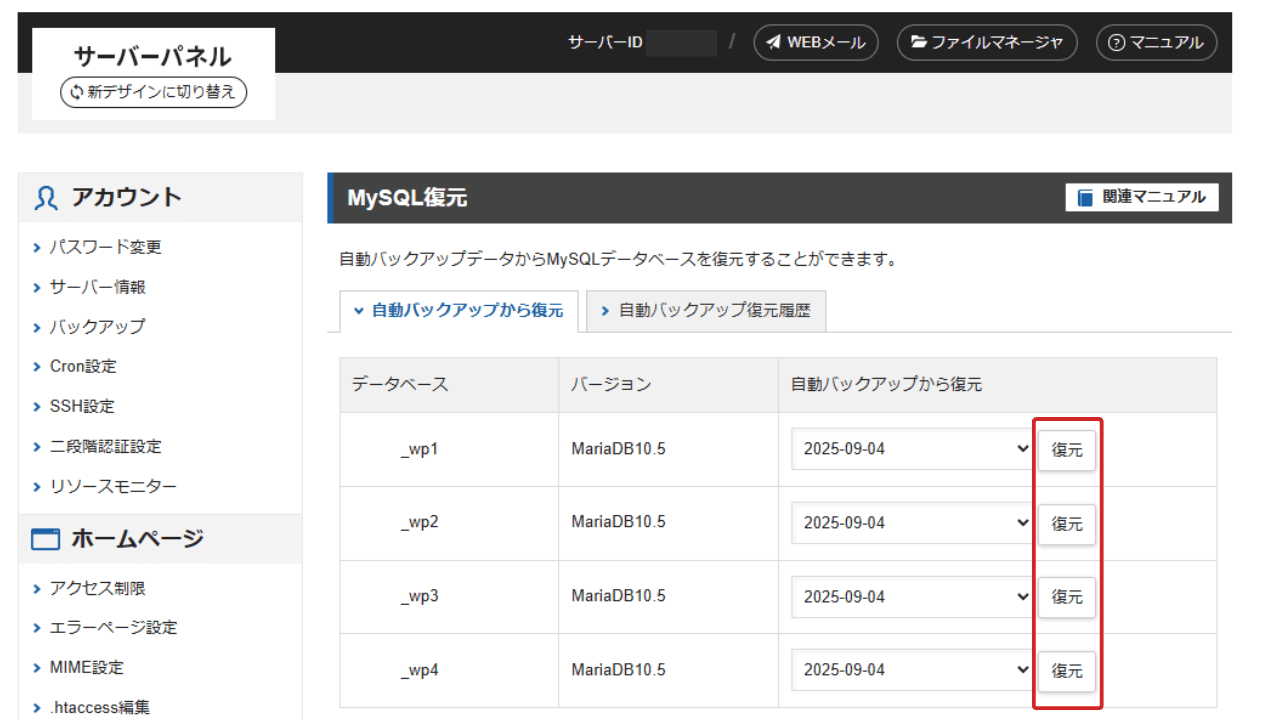The height and width of the screenshot is (720, 1280).
Task: Select 自動バックアップから復元 tab
Action: coord(459,311)
